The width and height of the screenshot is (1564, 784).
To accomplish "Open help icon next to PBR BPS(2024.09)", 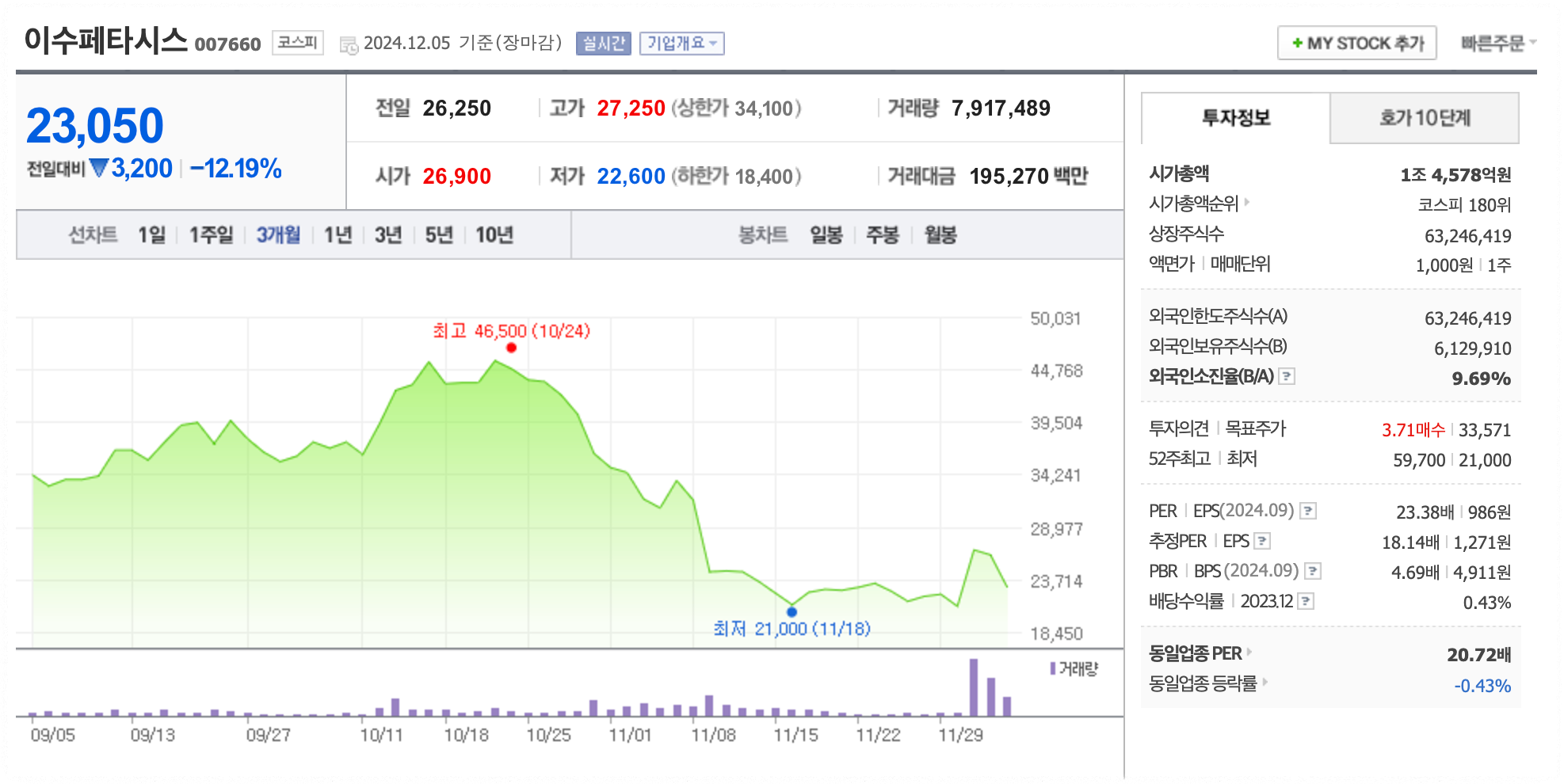I will [1313, 571].
